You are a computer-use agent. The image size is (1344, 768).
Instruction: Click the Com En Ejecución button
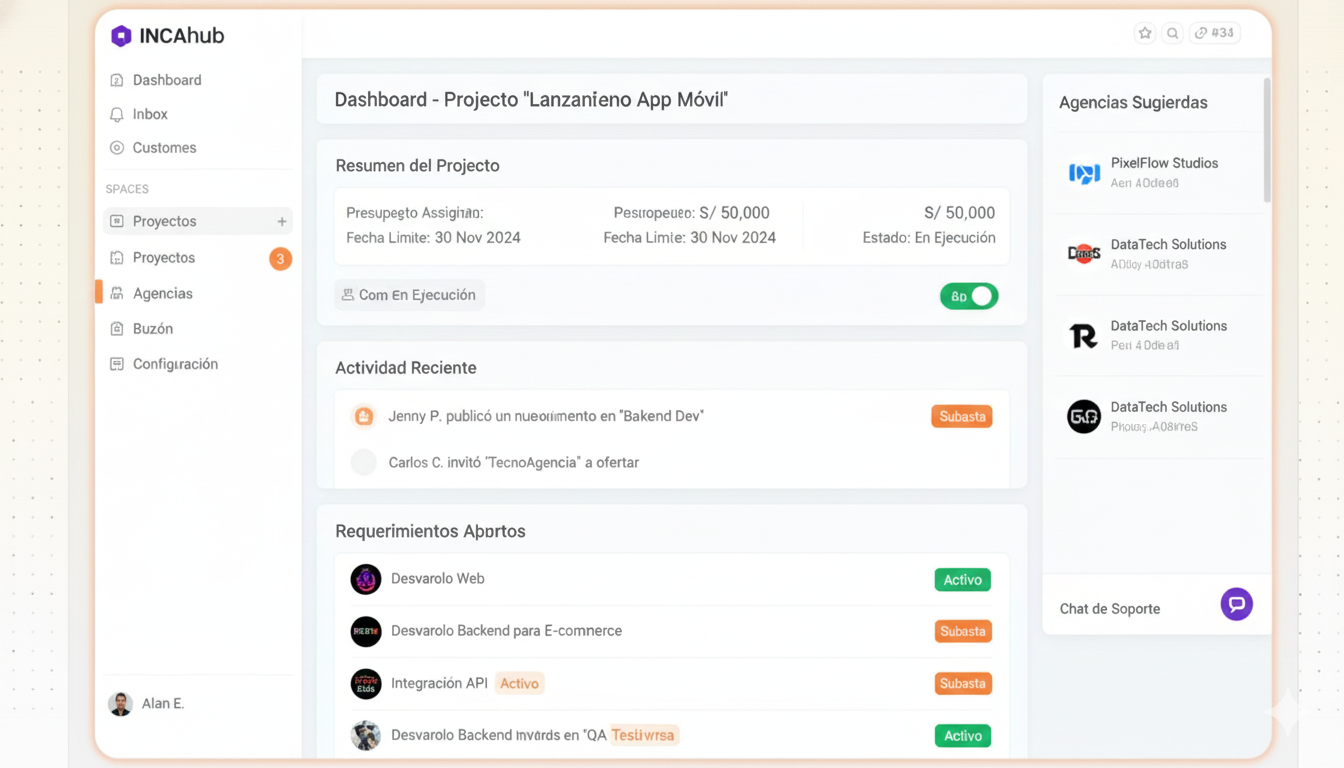pyautogui.click(x=409, y=295)
